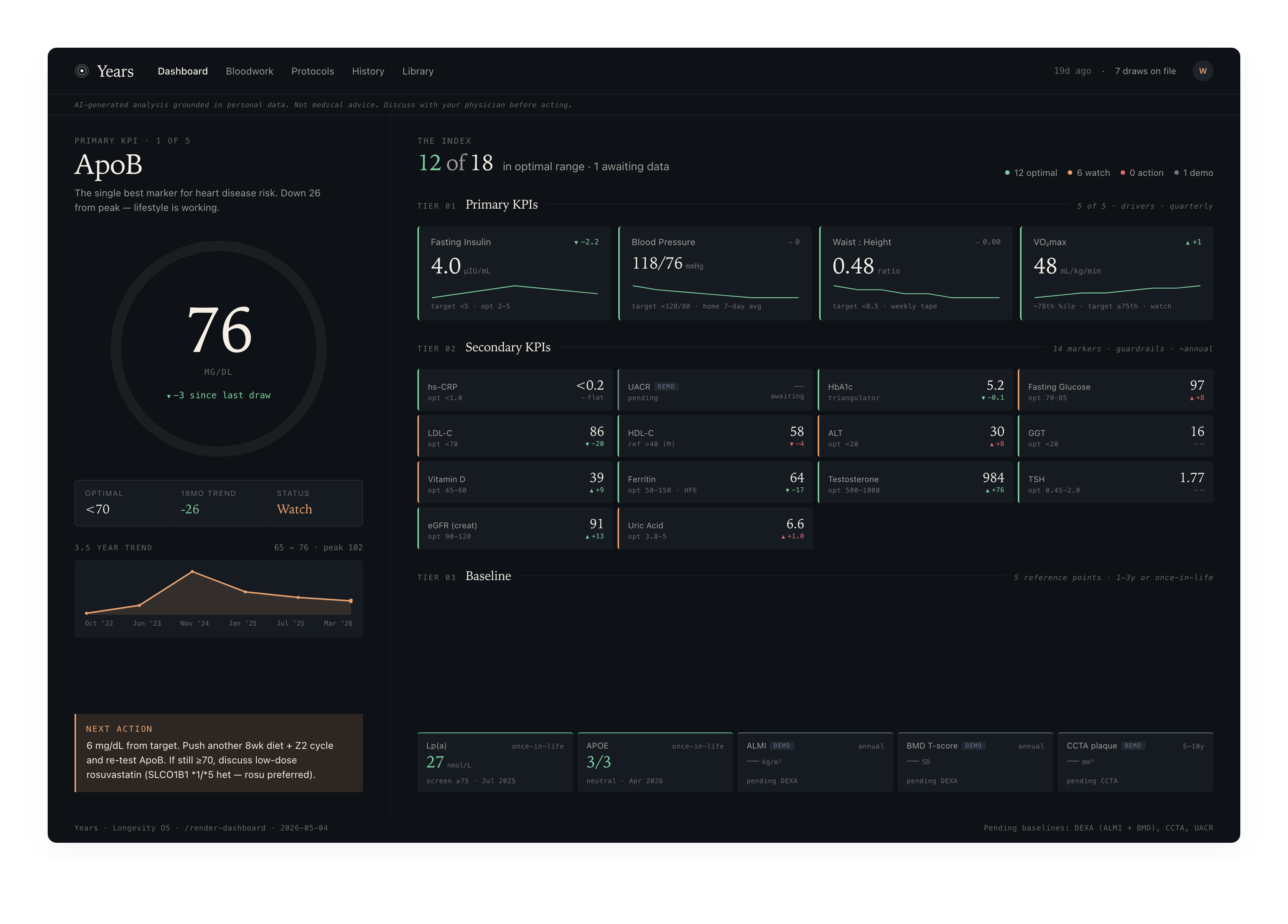Open the Blood Pressure card
Viewport: 1288px width, 924px height.
[714, 273]
